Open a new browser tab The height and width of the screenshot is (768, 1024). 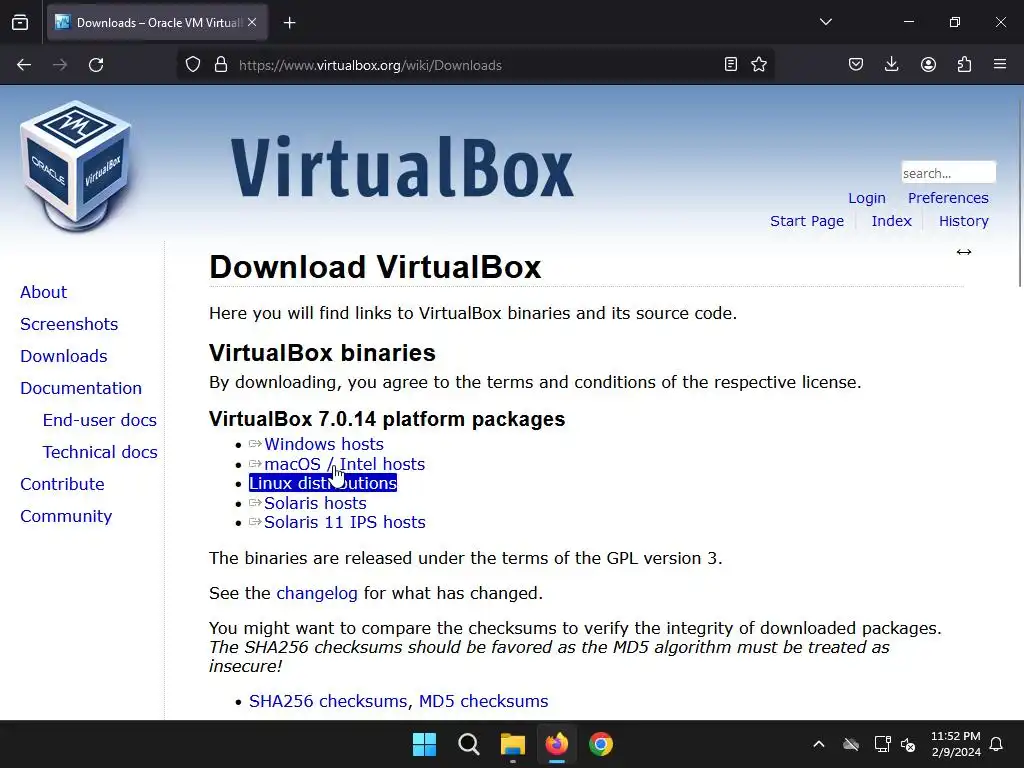(289, 23)
